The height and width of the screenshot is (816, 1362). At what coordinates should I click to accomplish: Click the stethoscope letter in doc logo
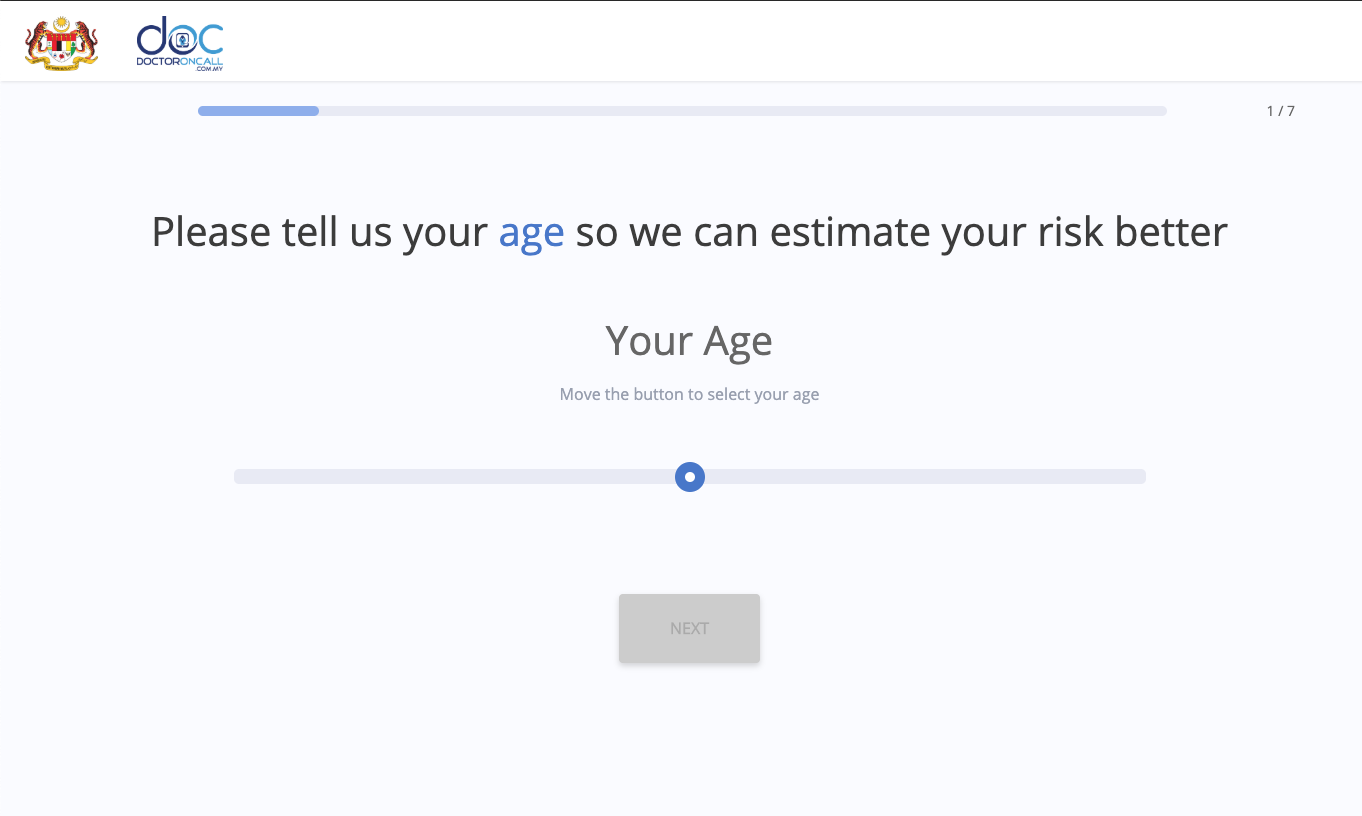181,39
